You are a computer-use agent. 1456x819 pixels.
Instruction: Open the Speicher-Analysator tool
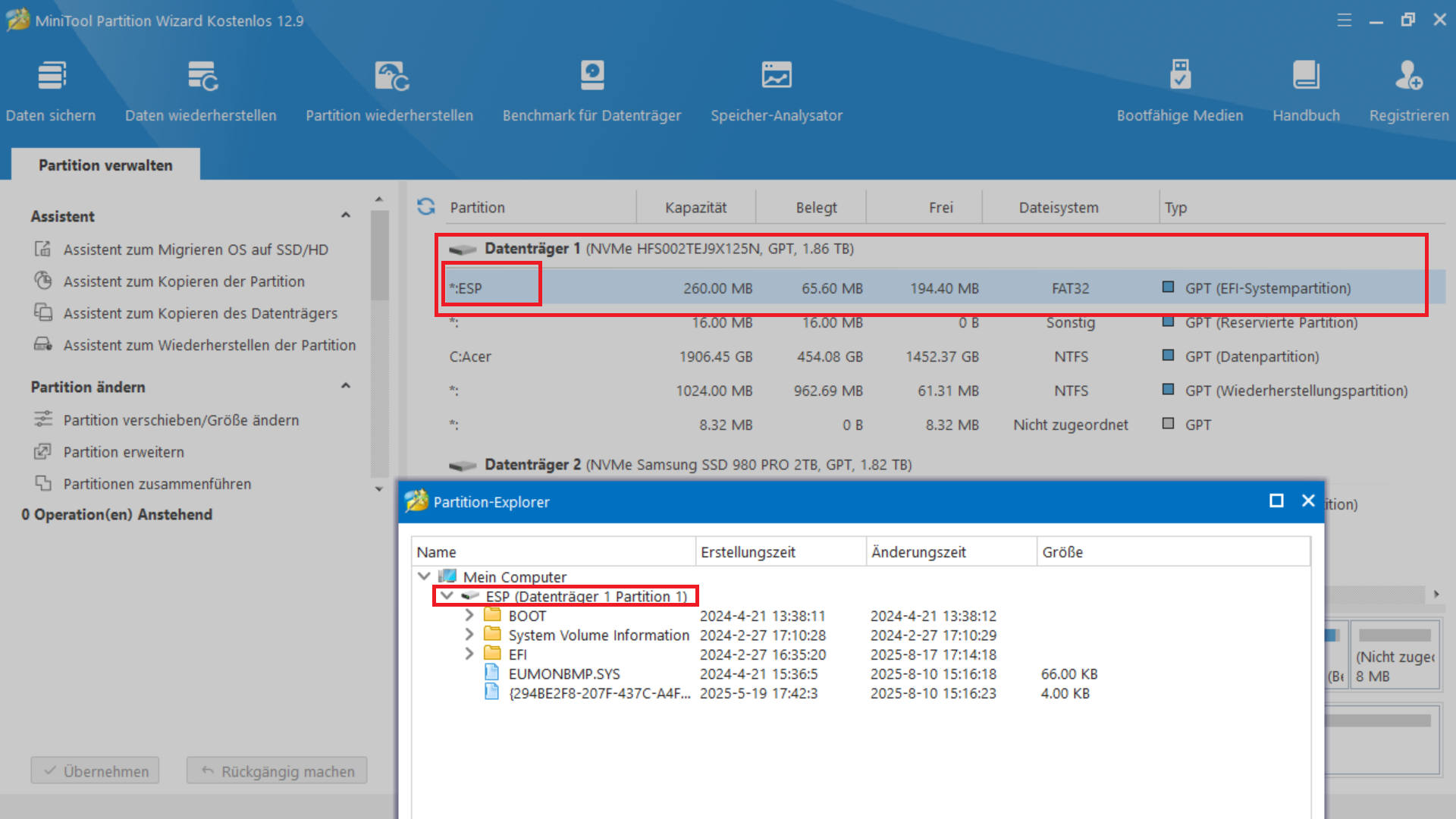777,89
